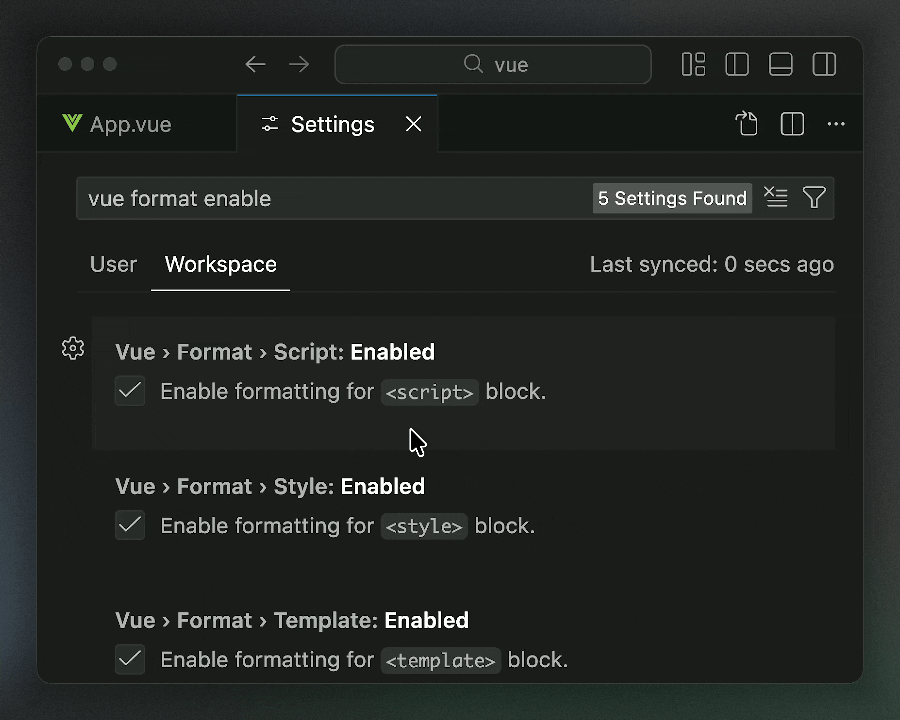Uncheck Enable formatting for script block
Viewport: 900px width, 720px height.
130,391
